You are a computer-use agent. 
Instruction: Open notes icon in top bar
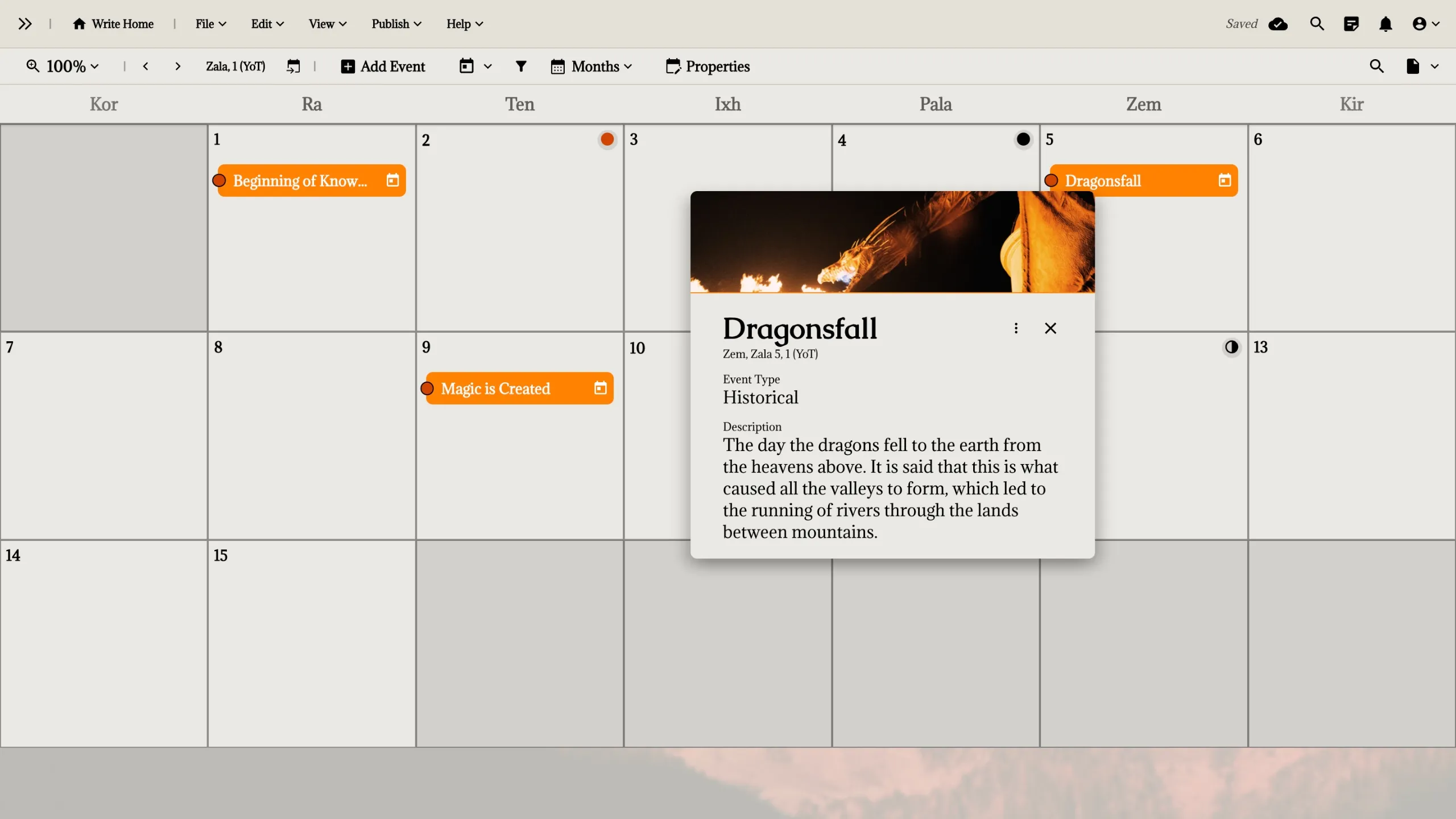pyautogui.click(x=1351, y=24)
